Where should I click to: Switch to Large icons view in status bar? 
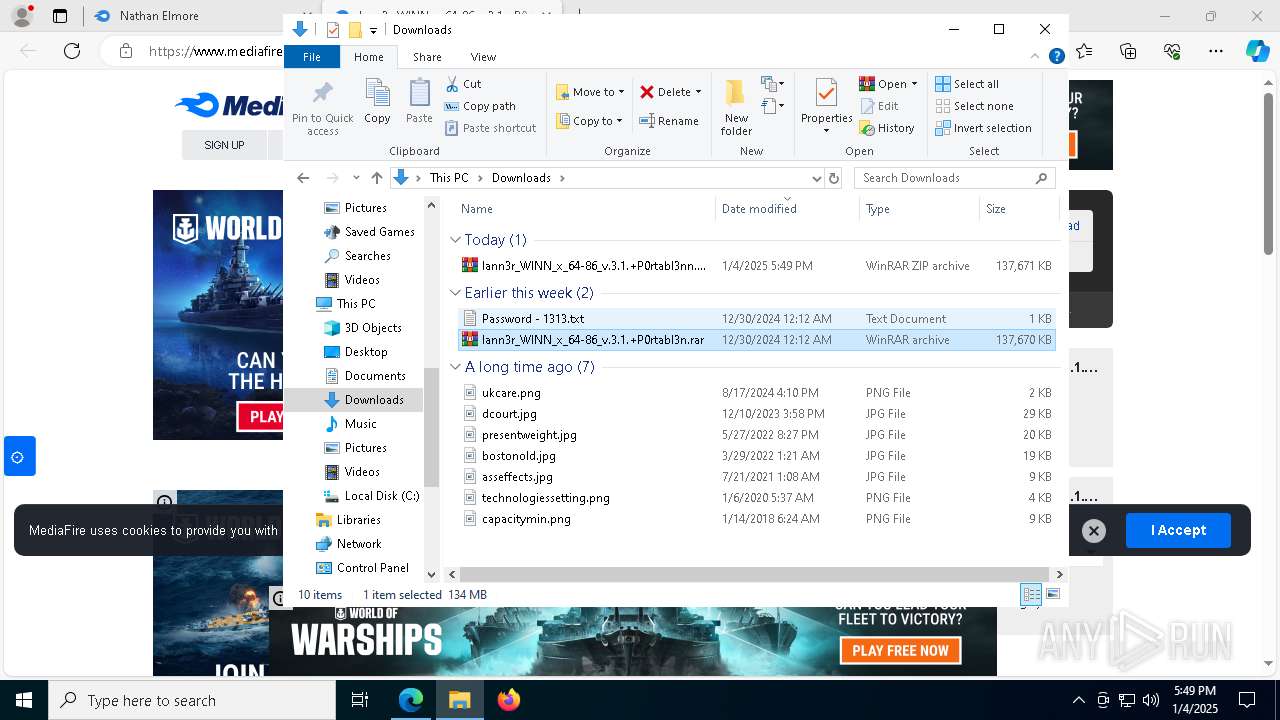pyautogui.click(x=1053, y=595)
